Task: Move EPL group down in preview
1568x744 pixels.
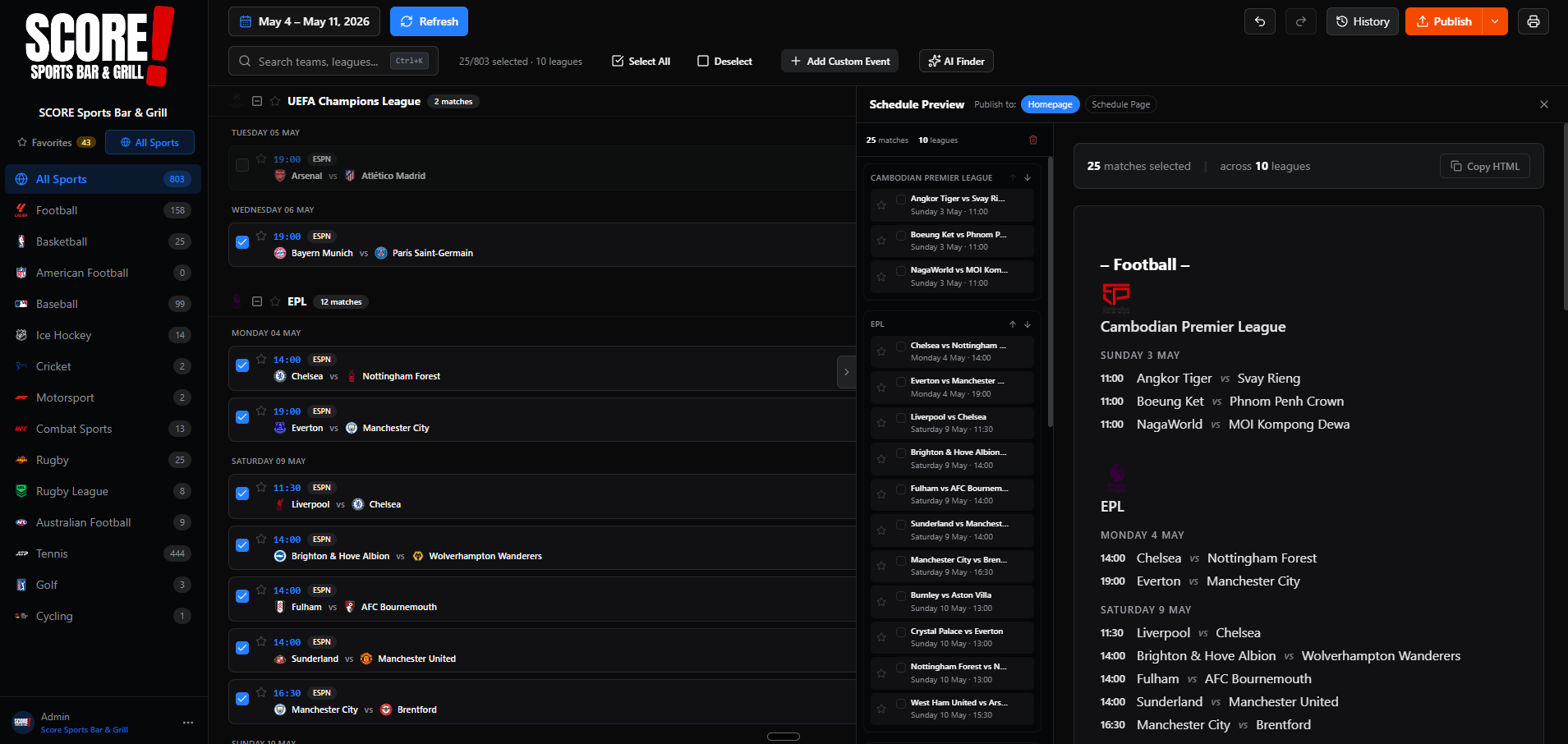Action: (1028, 324)
